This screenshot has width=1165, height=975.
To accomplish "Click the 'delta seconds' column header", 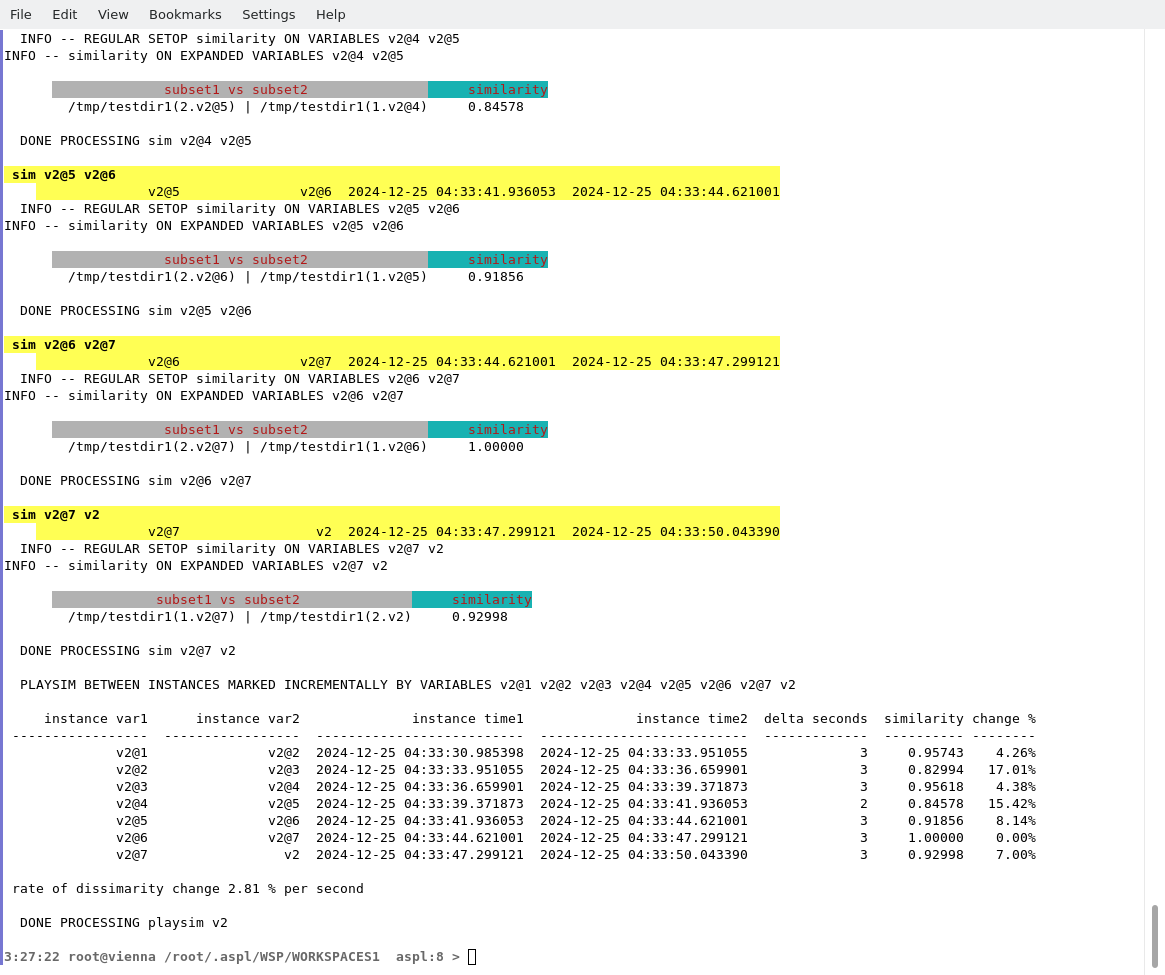I will click(815, 719).
